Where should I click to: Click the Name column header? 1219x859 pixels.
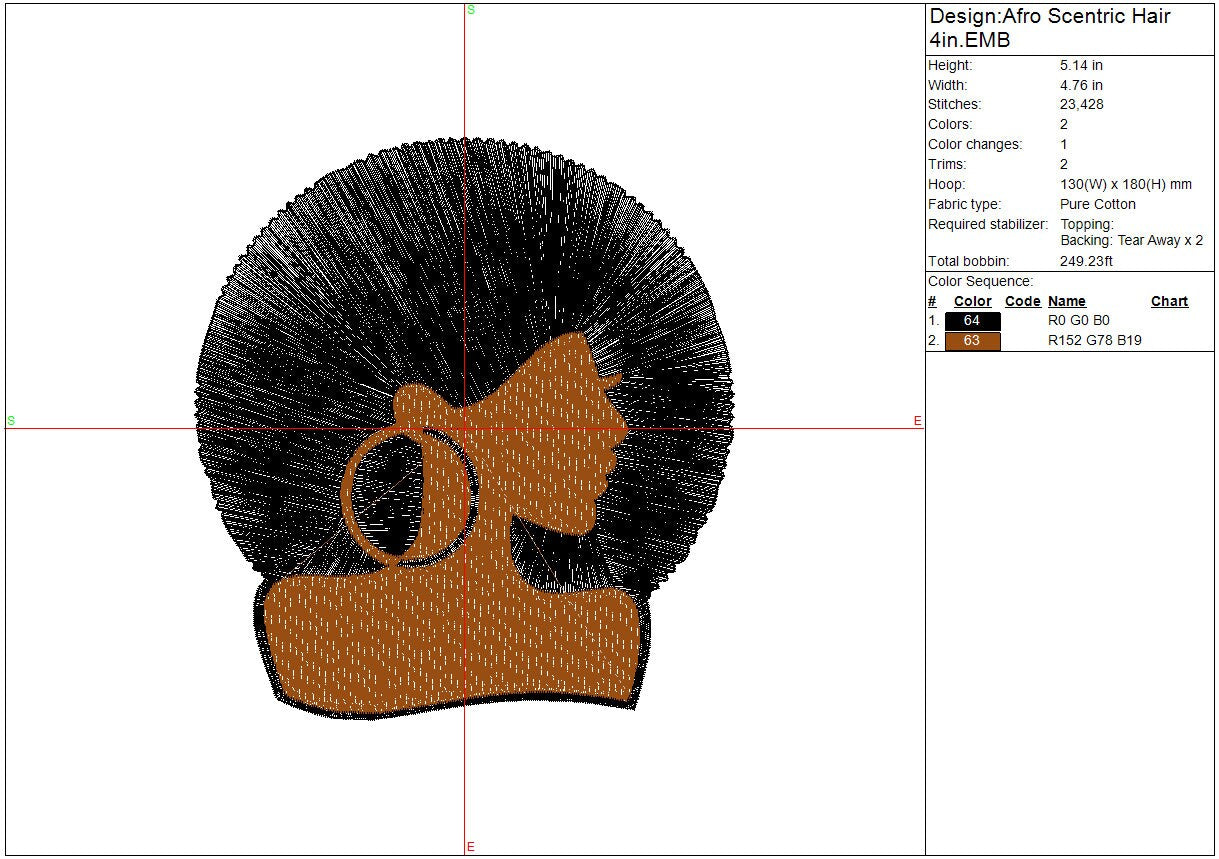click(x=1066, y=301)
